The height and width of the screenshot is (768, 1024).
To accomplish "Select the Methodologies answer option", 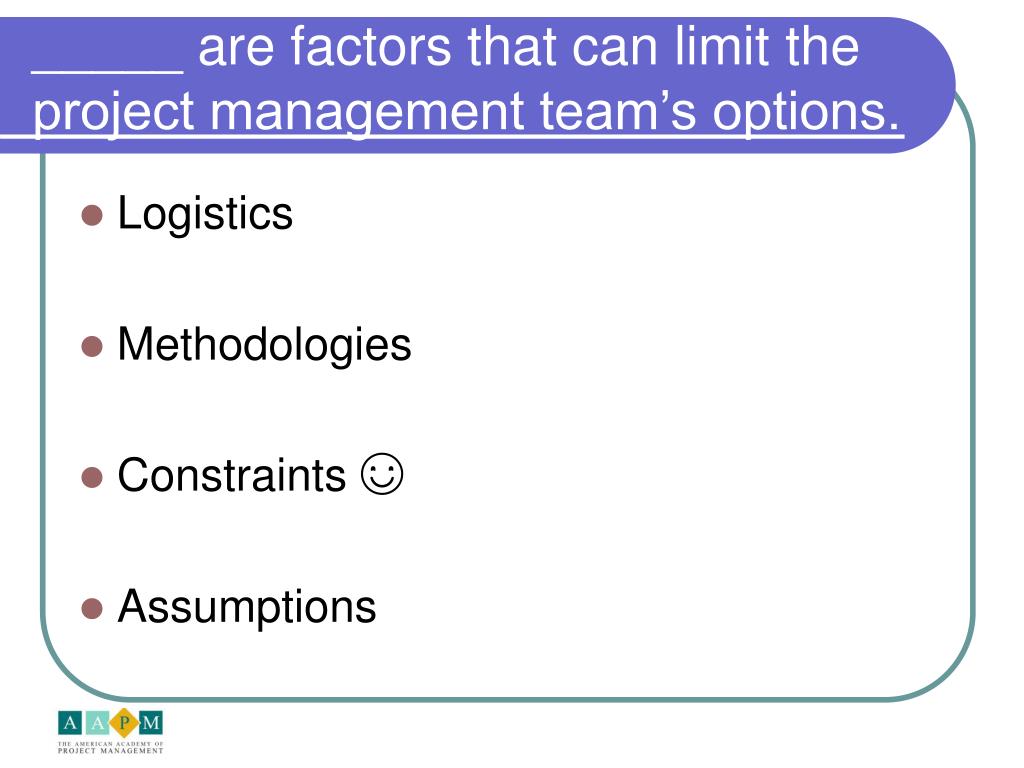I will [x=264, y=345].
